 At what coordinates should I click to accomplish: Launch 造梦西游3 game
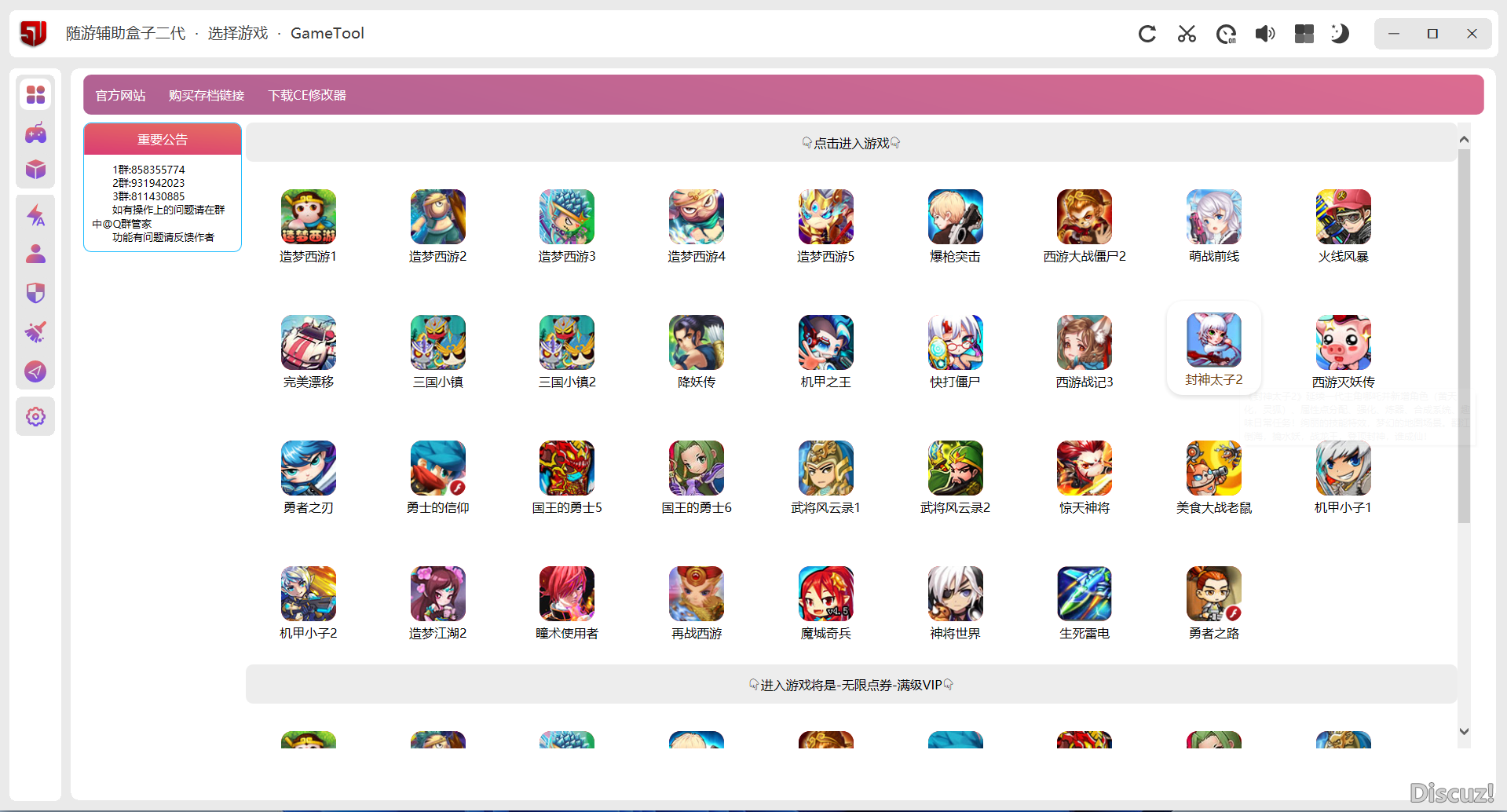[567, 225]
